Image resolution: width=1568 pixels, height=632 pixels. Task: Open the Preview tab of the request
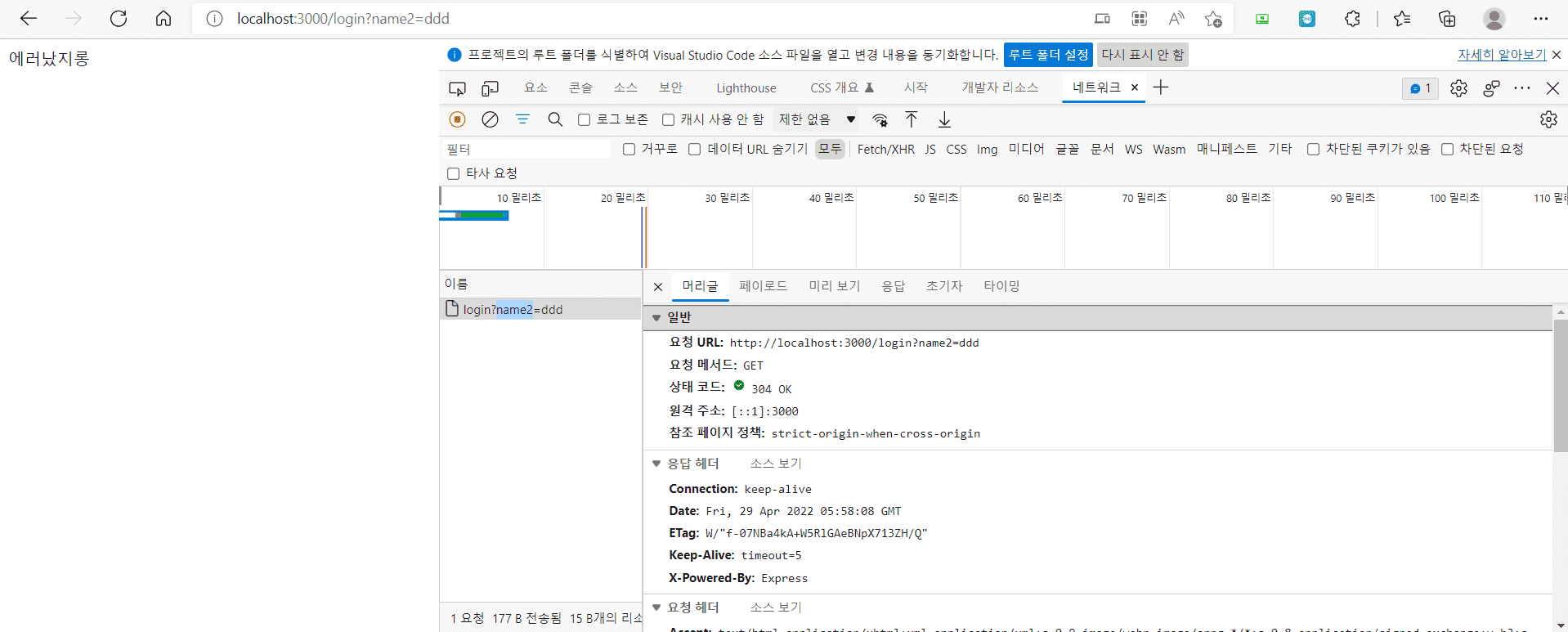pyautogui.click(x=834, y=286)
